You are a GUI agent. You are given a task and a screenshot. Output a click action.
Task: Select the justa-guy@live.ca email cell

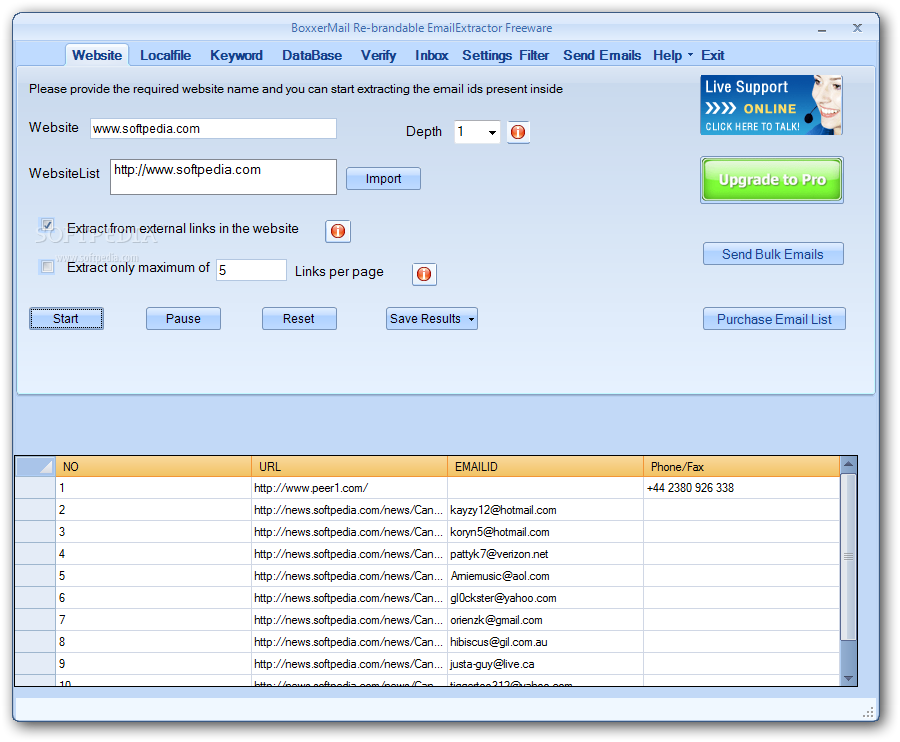click(545, 664)
